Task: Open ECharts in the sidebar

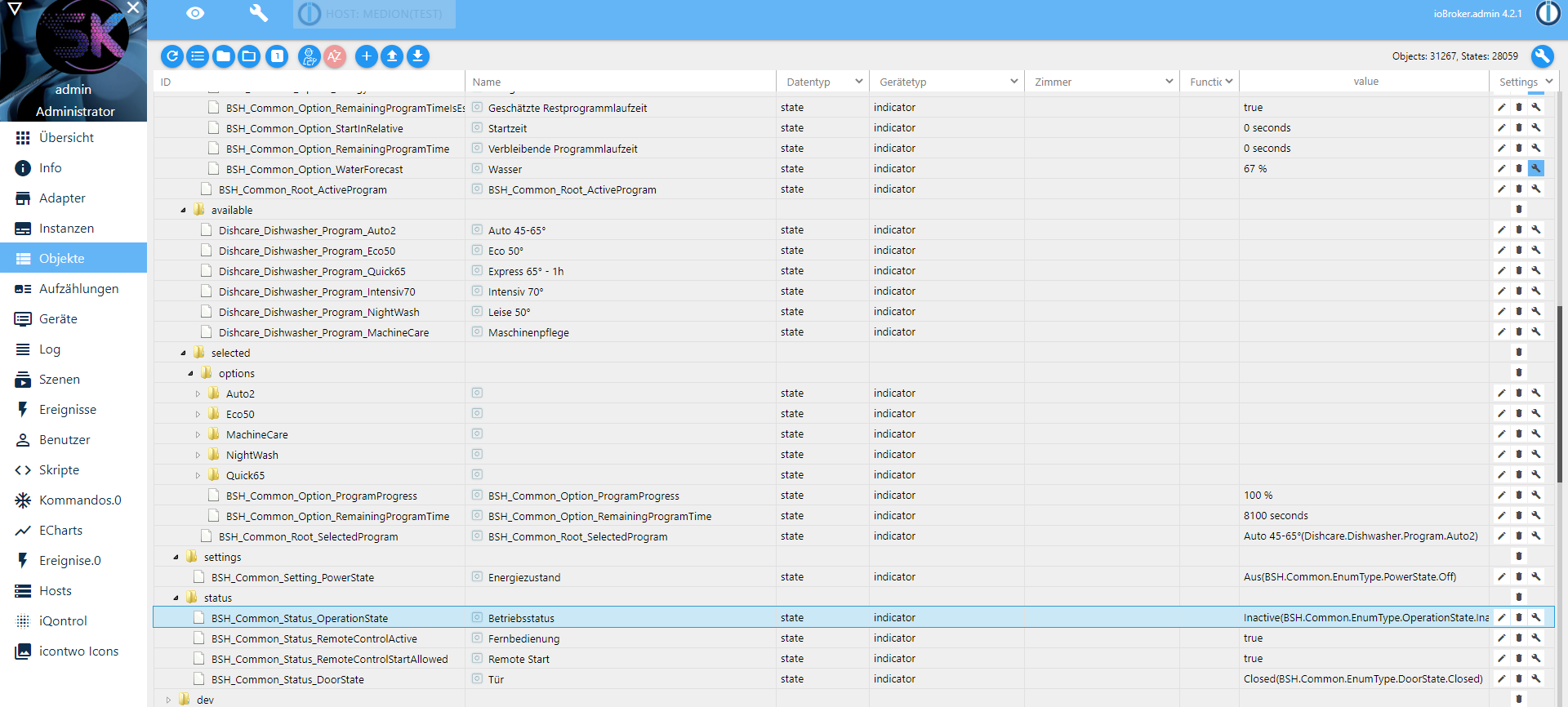Action: pos(73,530)
